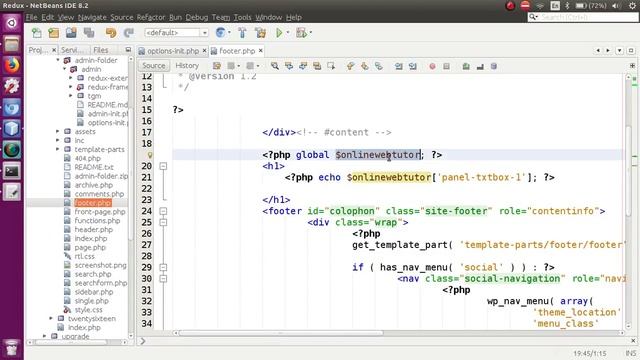
Task: Switch to the Services panel tab
Action: pyautogui.click(x=71, y=50)
